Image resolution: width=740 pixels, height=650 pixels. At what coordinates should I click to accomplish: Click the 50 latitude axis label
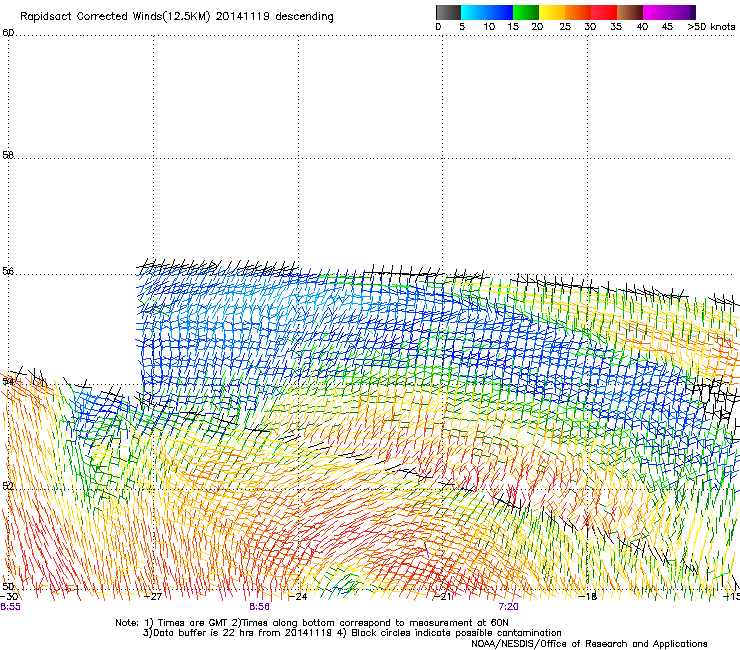8,586
